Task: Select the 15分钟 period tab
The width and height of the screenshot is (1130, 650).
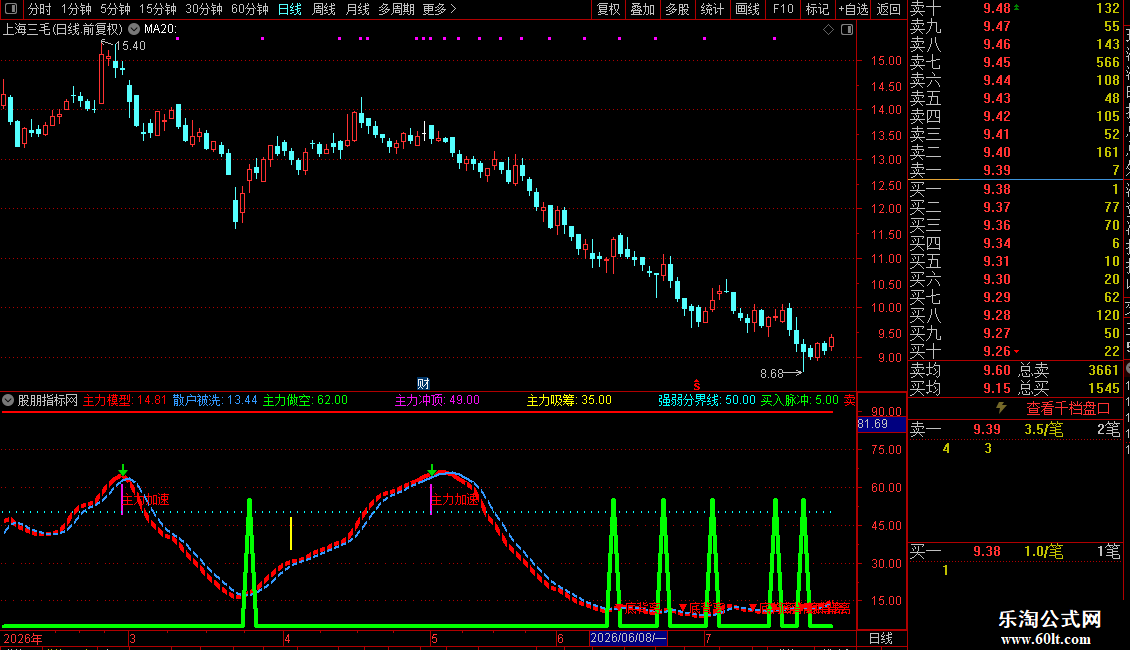Action: coord(158,9)
